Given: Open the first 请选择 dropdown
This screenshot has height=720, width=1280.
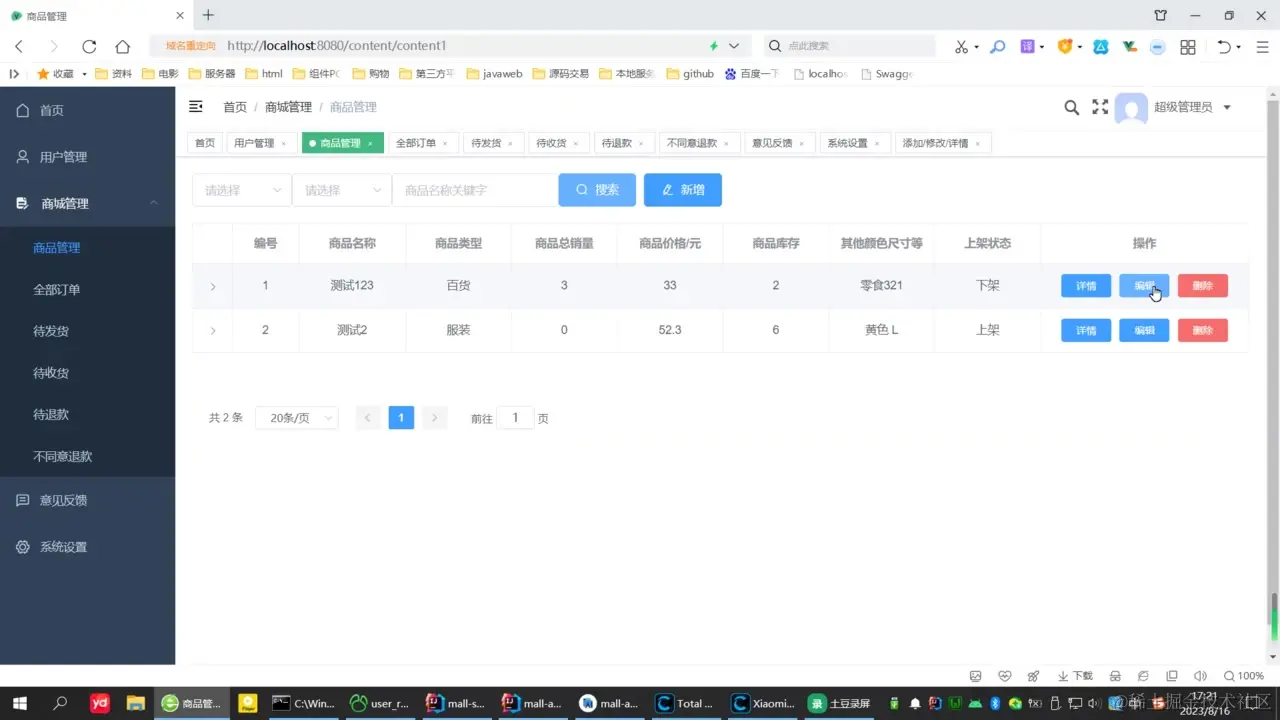Looking at the screenshot, I should click(242, 190).
